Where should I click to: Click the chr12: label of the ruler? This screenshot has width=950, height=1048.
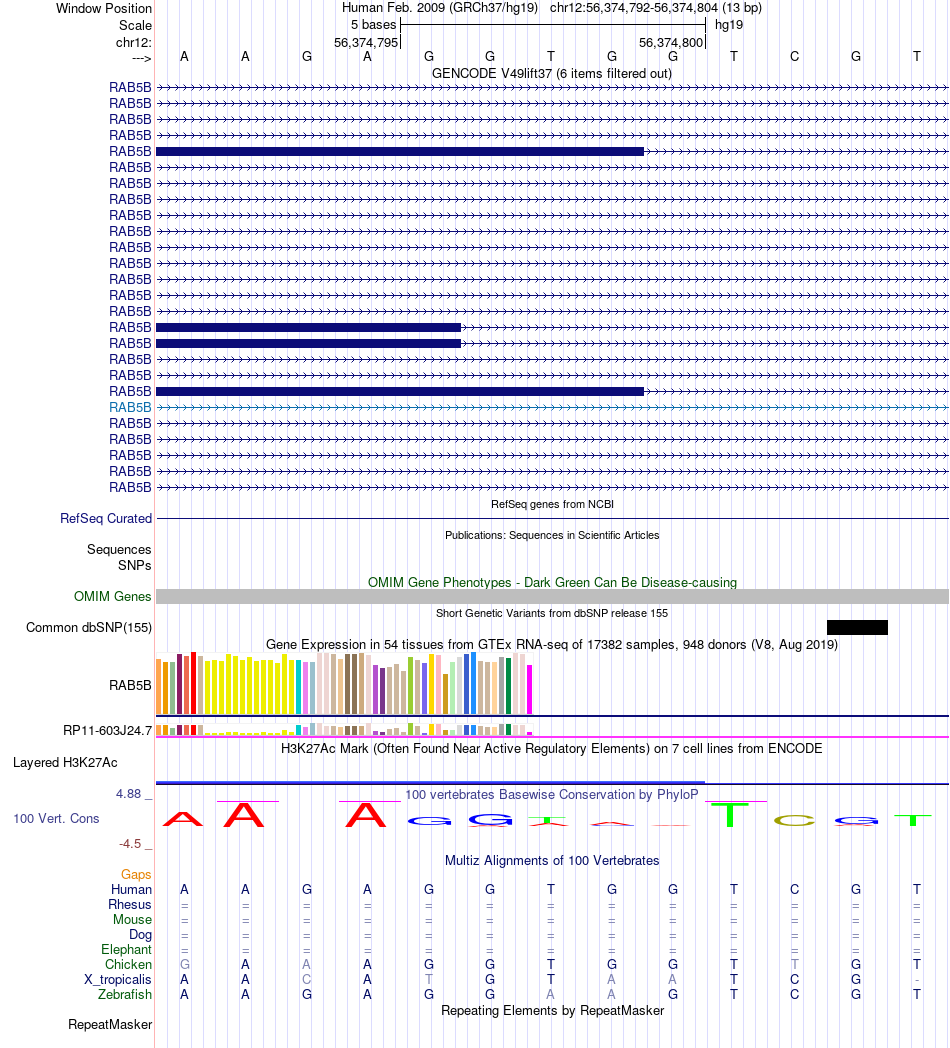(133, 43)
